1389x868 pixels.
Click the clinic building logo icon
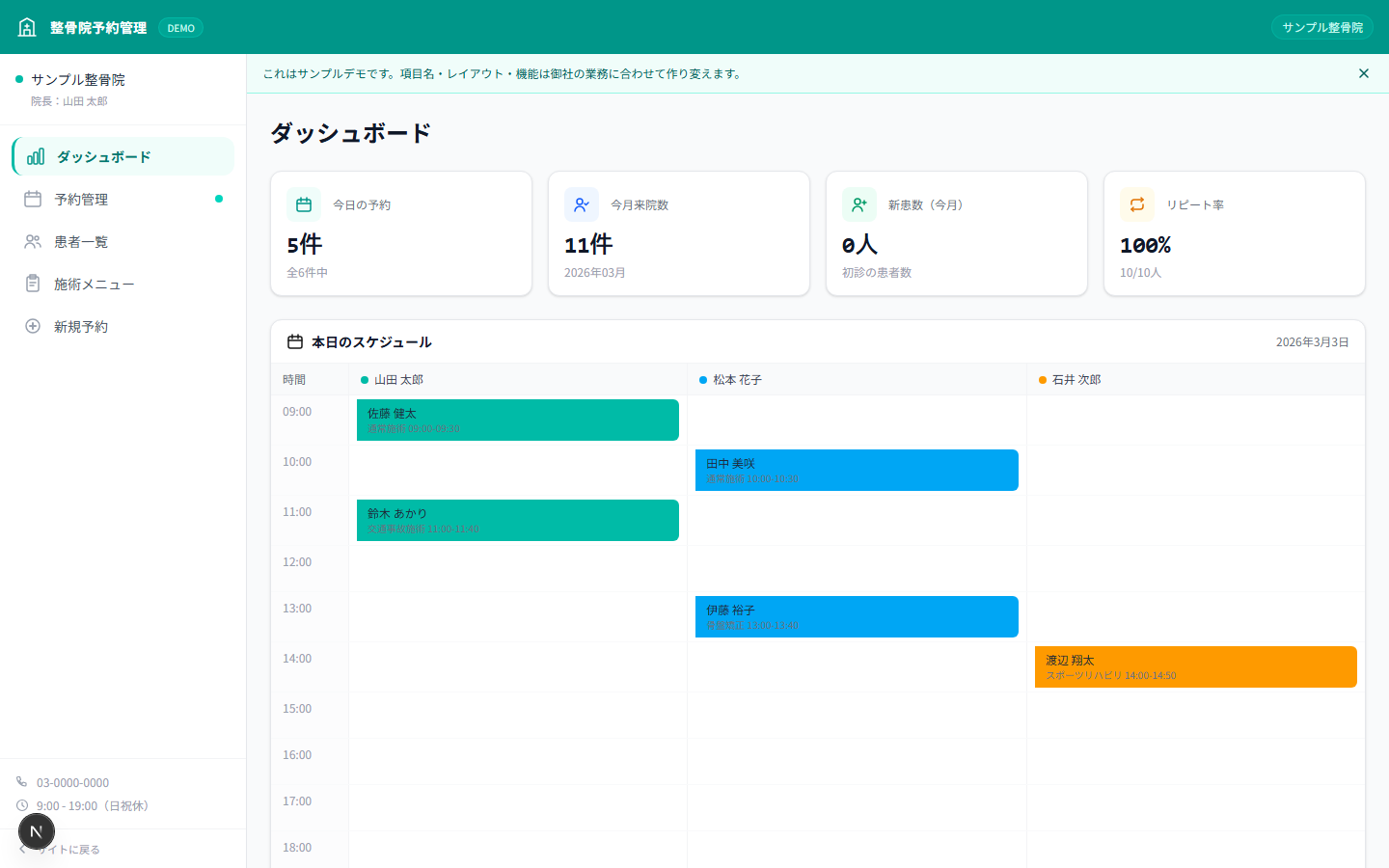click(27, 27)
